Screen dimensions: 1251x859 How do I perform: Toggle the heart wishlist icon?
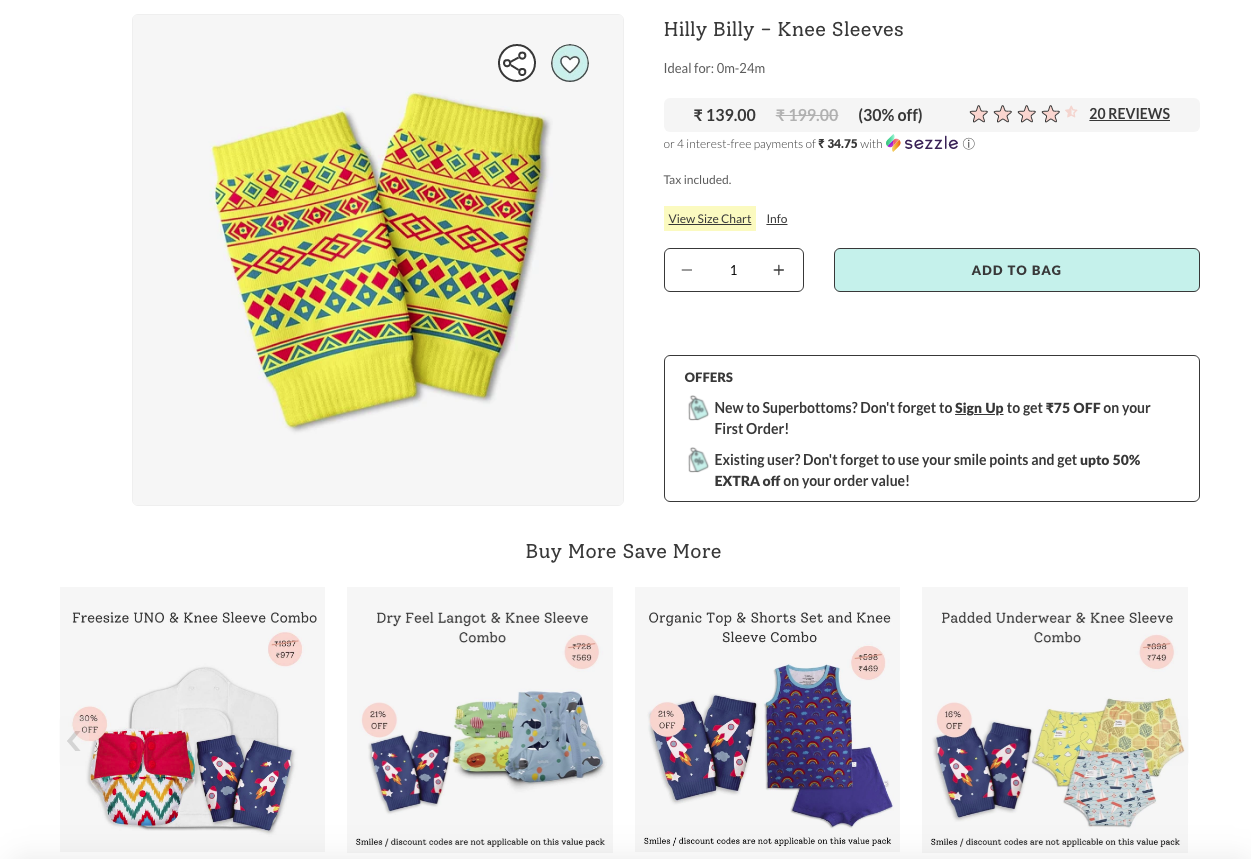click(x=570, y=64)
